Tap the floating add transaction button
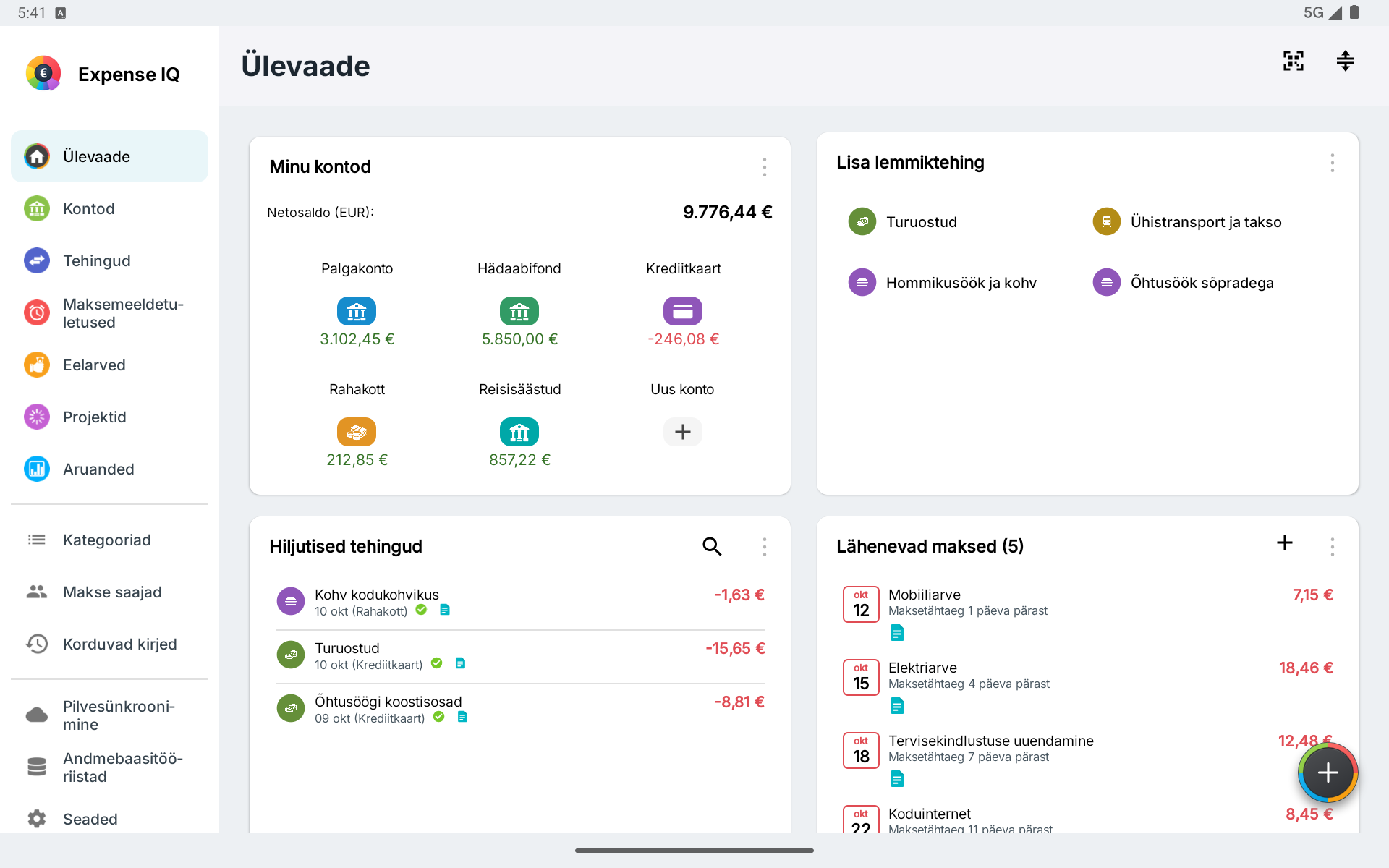Image resolution: width=1389 pixels, height=868 pixels. [x=1328, y=773]
